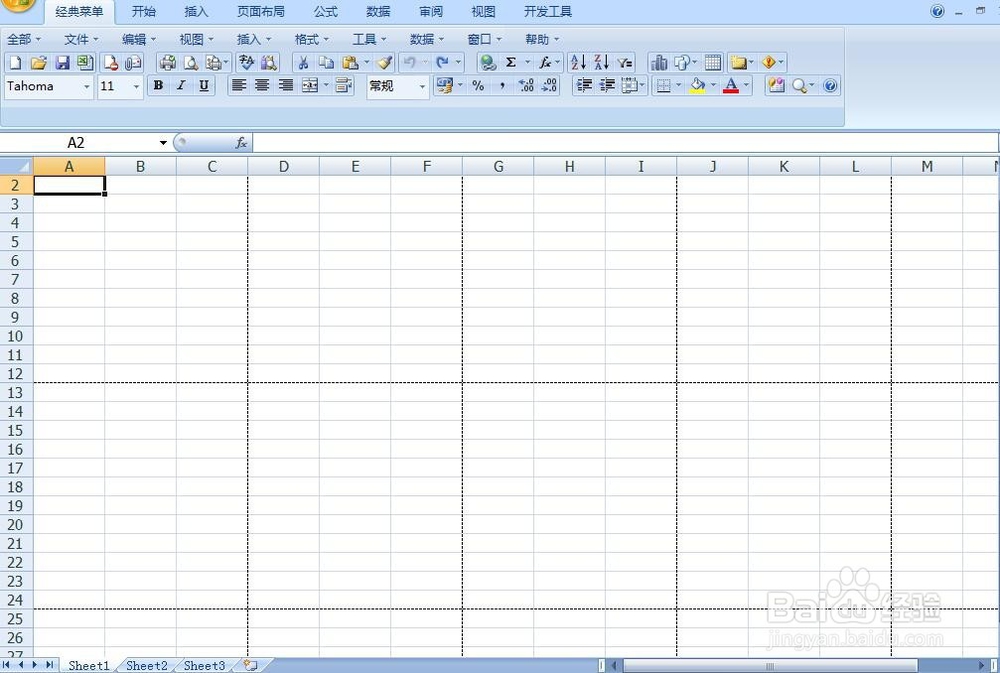Click the insert function fx button in formula bar
The image size is (1000, 673).
(241, 143)
